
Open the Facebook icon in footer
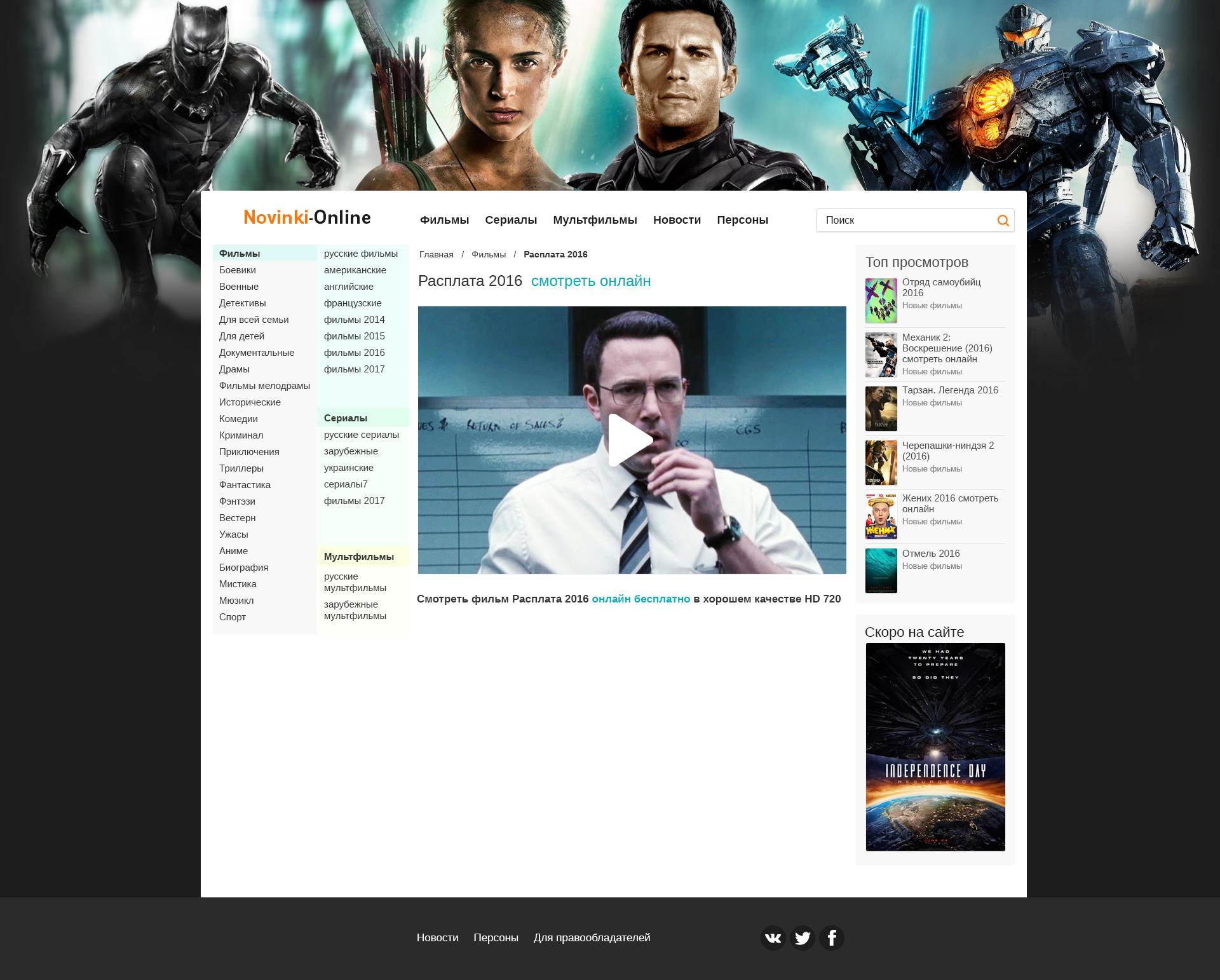click(831, 938)
